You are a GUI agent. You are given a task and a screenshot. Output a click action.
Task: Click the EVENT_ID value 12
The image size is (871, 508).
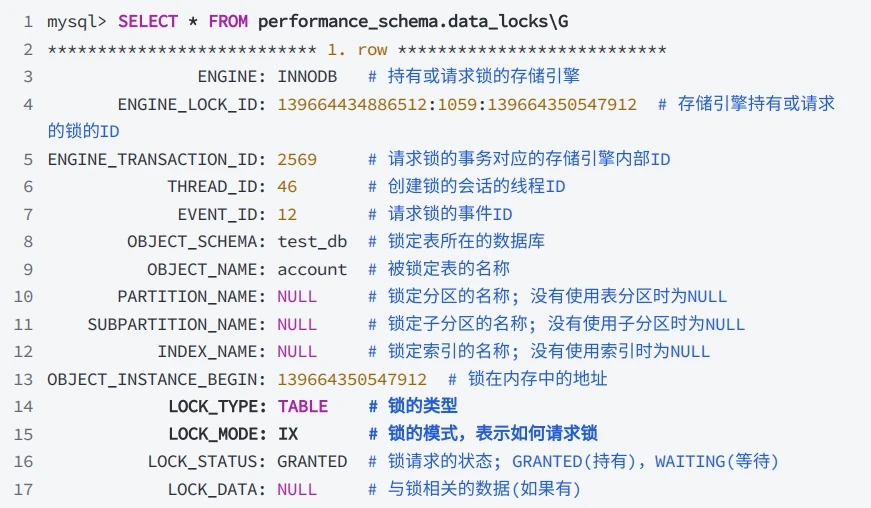click(287, 214)
